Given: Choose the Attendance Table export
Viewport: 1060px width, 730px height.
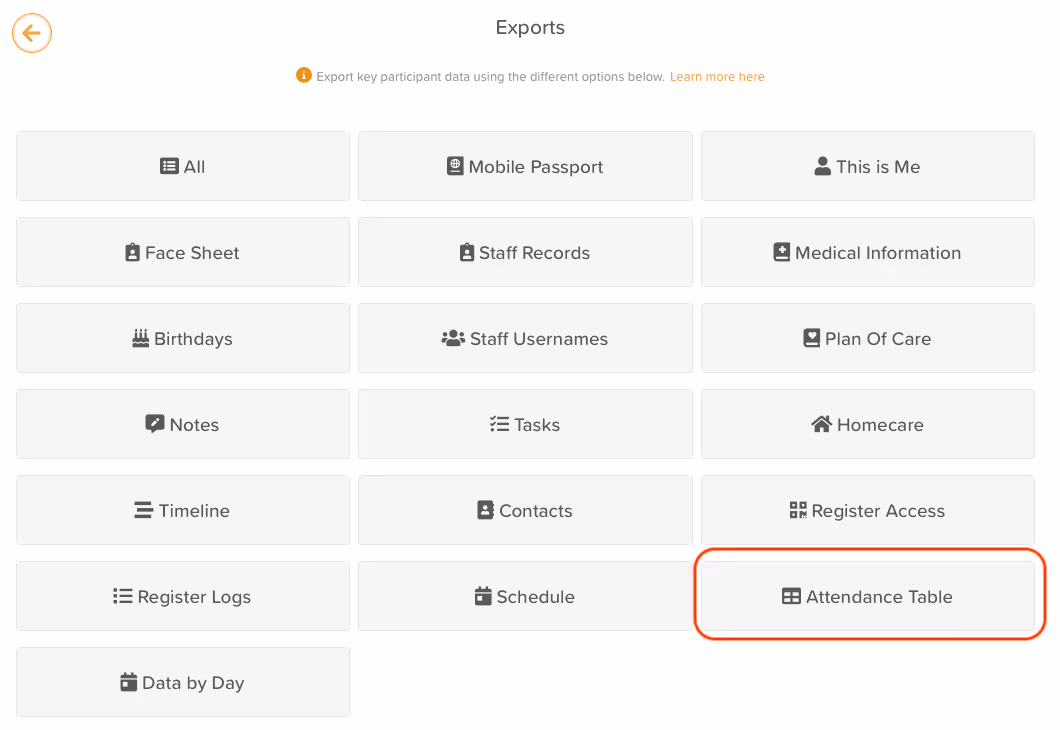Looking at the screenshot, I should (x=867, y=596).
